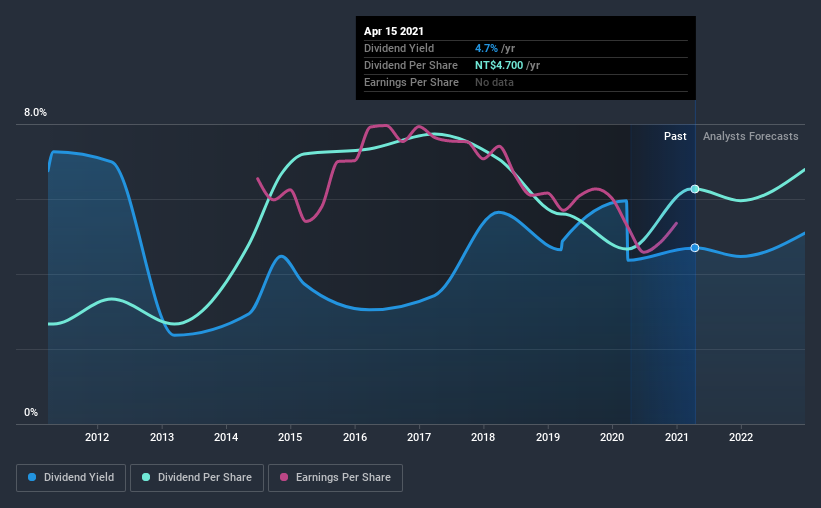This screenshot has width=821, height=508.
Task: Click the 2021 x-axis label
Action: (676, 437)
